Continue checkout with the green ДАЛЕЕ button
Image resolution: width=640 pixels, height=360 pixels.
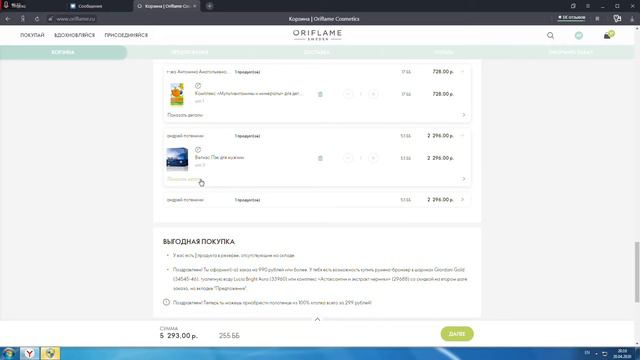(457, 334)
